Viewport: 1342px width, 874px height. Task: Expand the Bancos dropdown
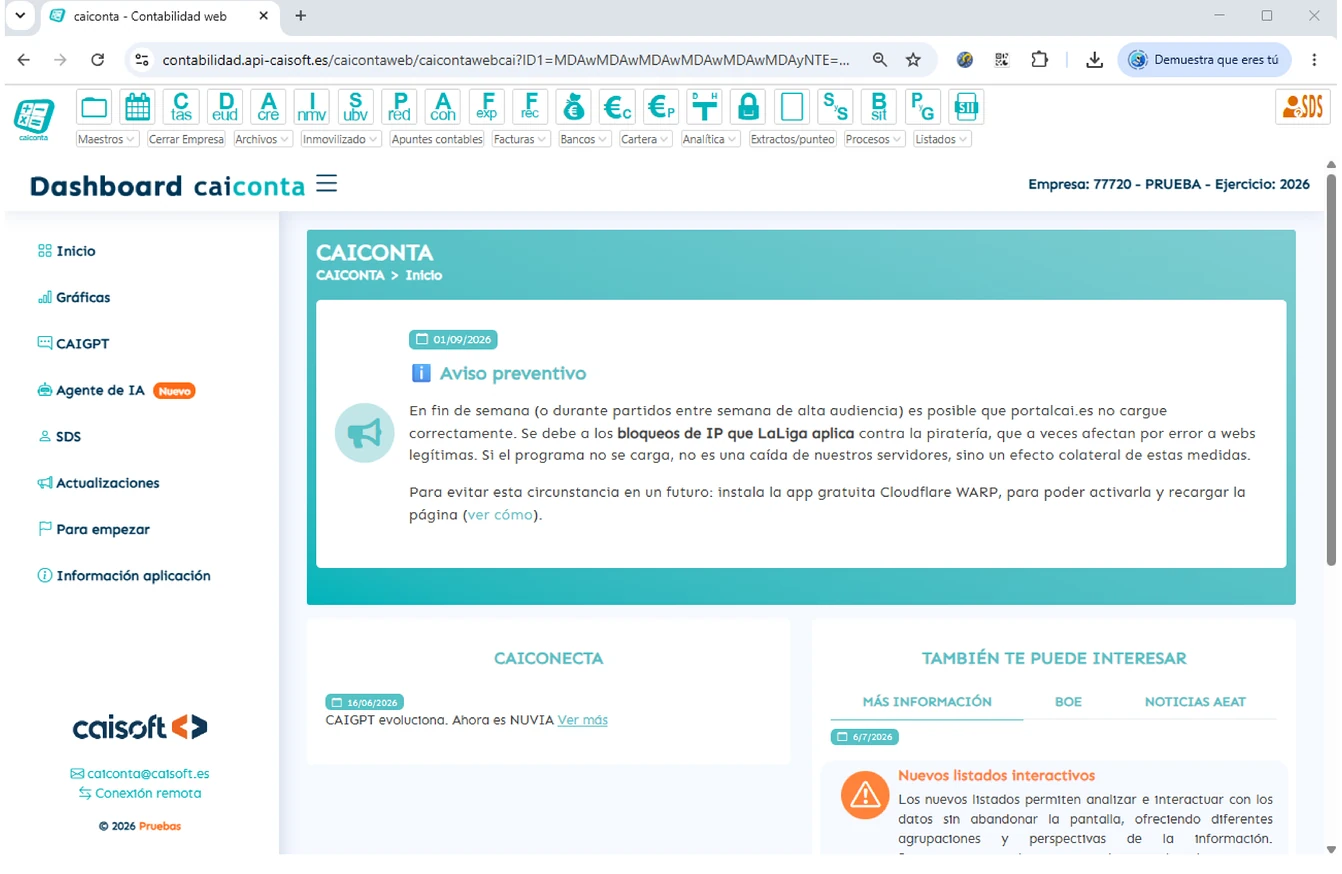point(585,139)
